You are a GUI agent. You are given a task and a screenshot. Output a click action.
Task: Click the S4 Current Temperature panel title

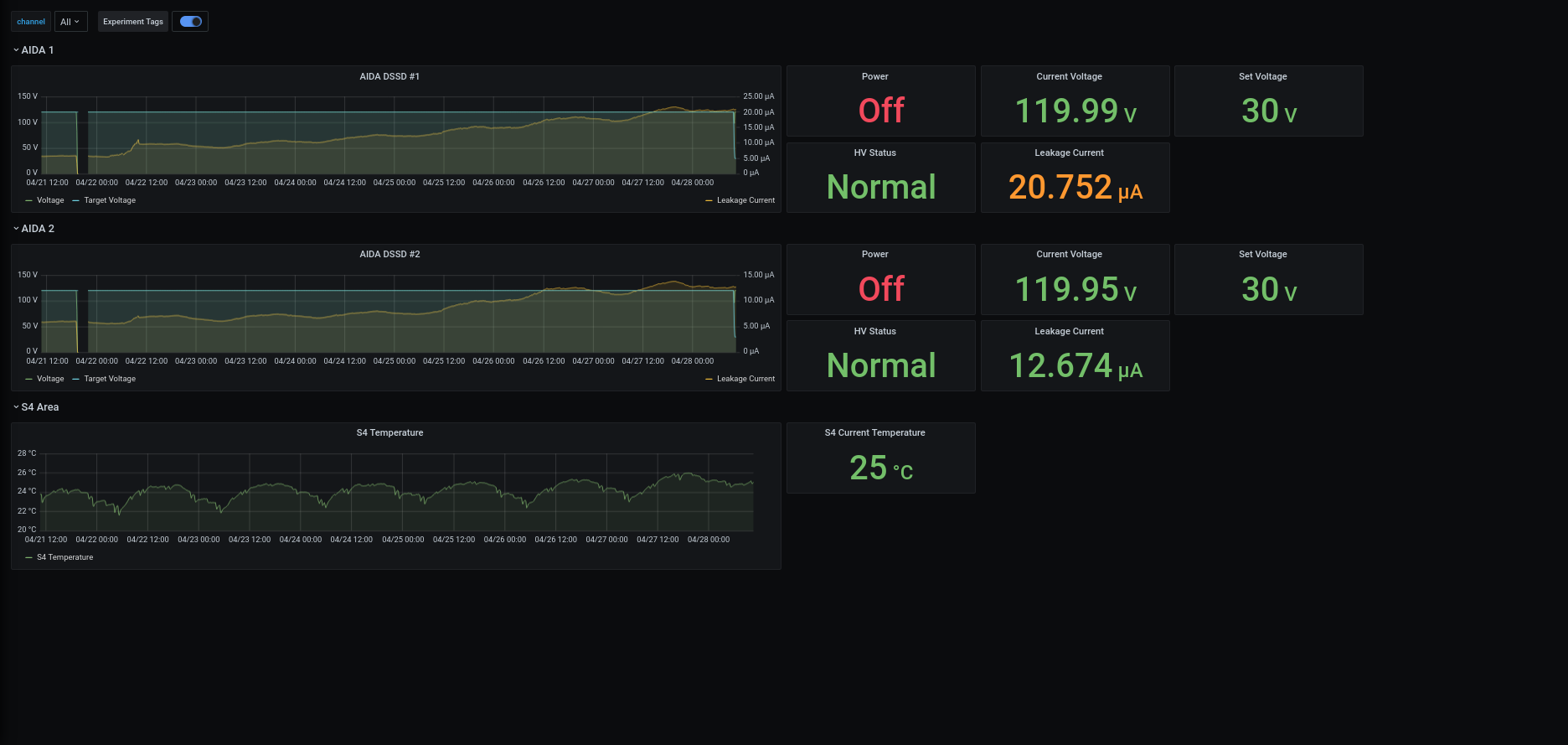875,432
